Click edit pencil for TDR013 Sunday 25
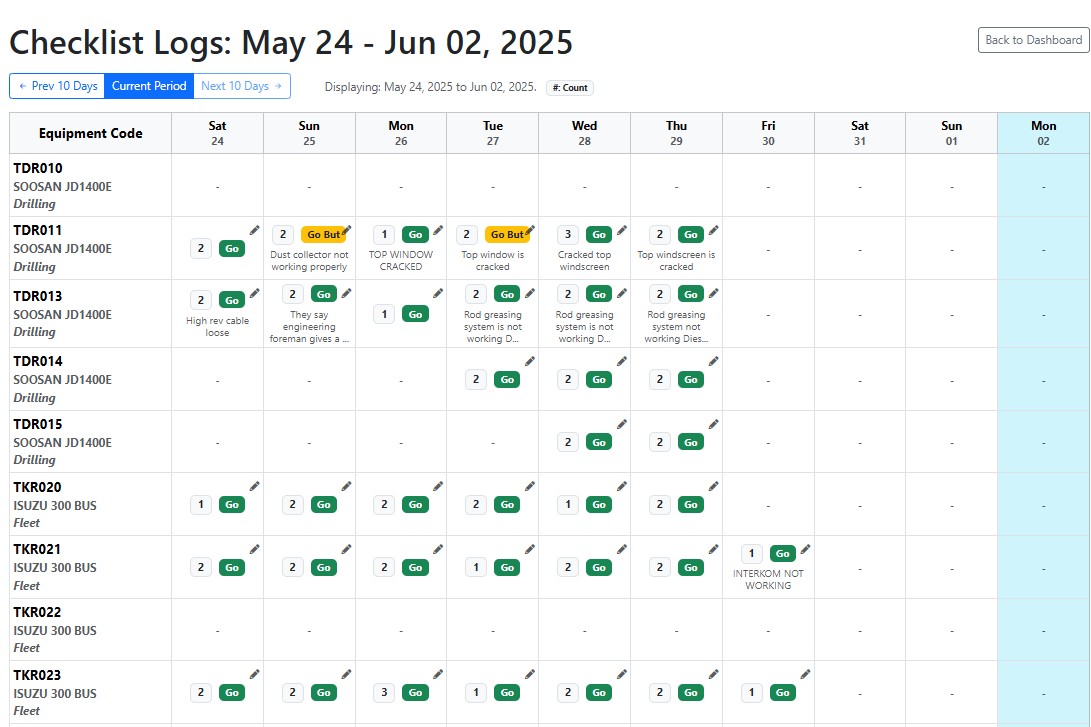Viewport: 1091px width, 727px height. point(347,293)
